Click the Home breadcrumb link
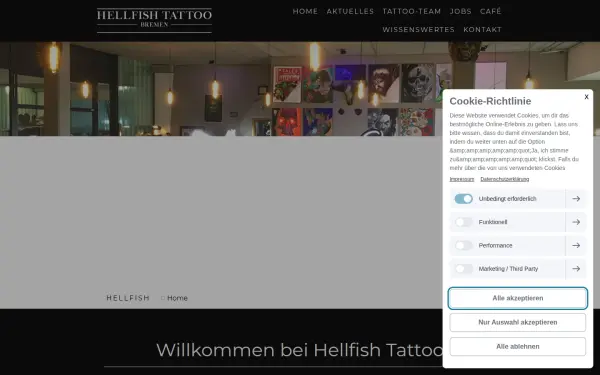The image size is (600, 375). 177,298
